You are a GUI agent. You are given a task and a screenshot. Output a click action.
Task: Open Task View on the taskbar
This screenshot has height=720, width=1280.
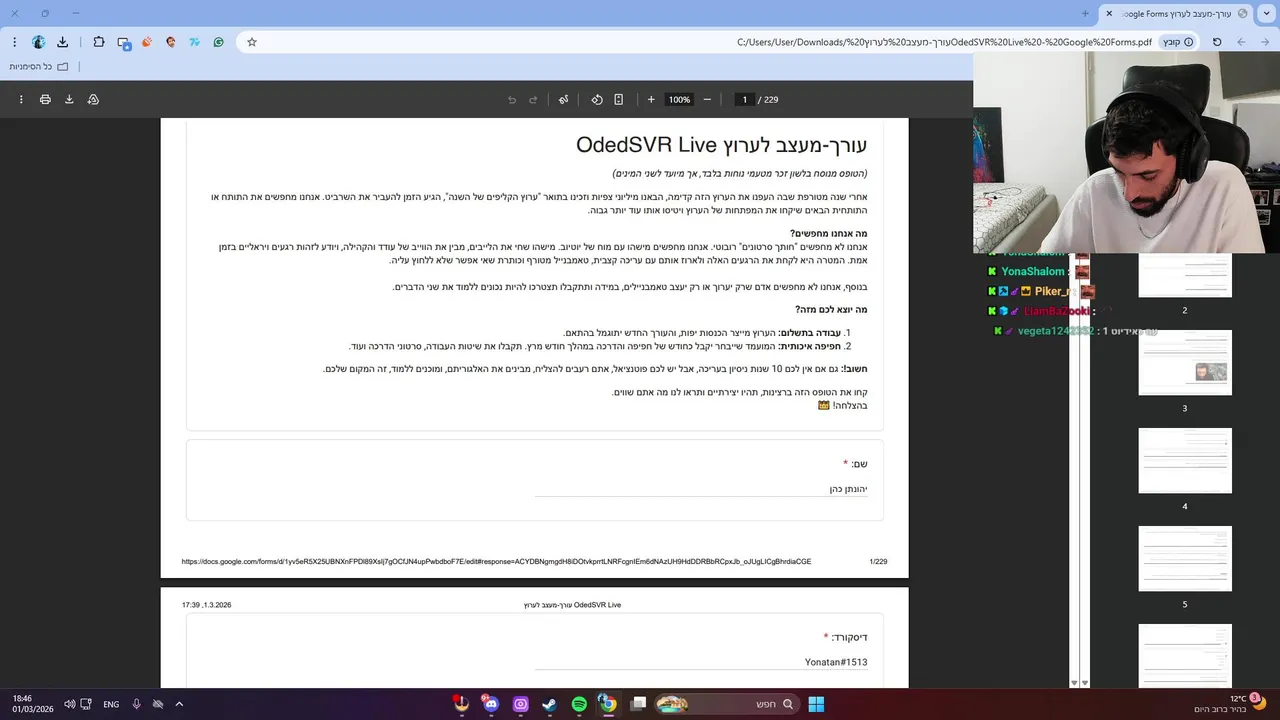[x=639, y=704]
